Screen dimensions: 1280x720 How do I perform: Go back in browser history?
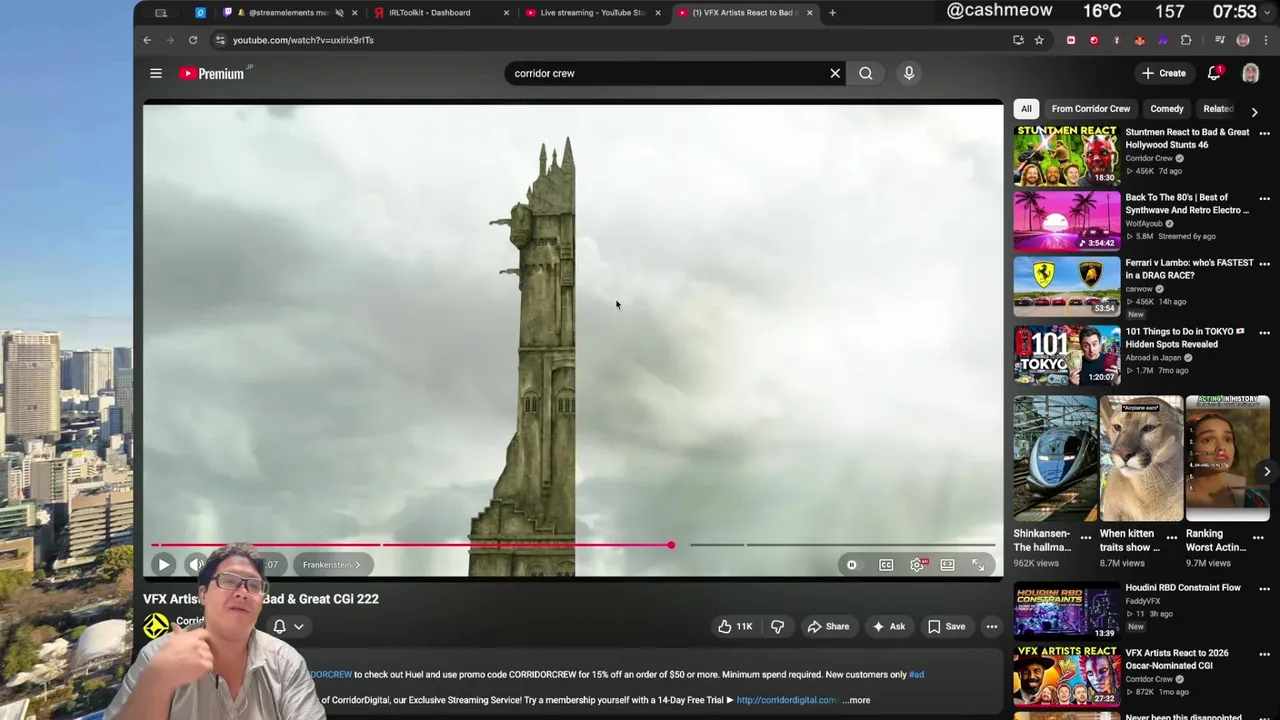(147, 40)
